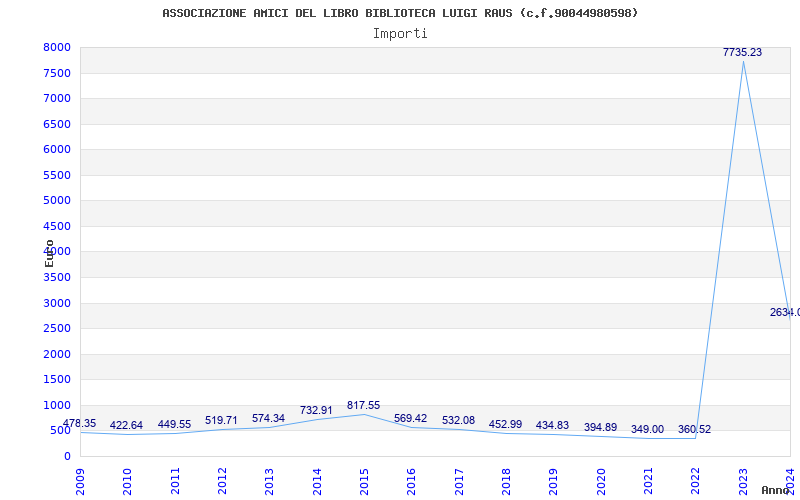Click the 2016 x-axis year
This screenshot has height=500, width=800.
[x=412, y=482]
